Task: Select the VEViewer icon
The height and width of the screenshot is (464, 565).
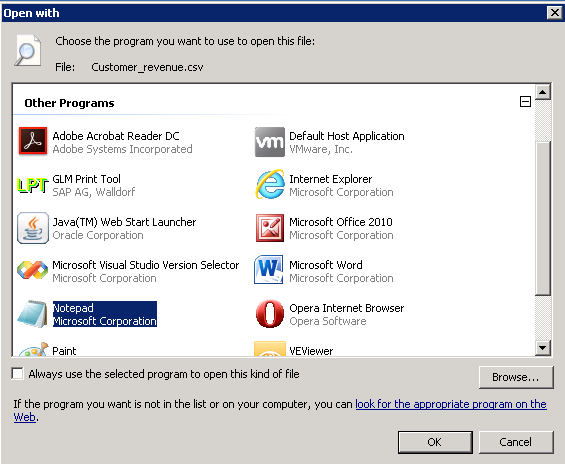Action: point(270,349)
